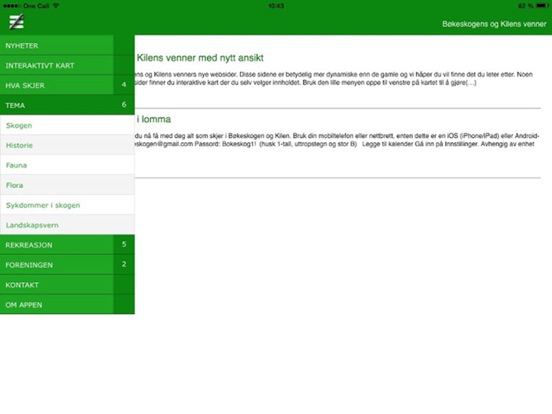Select the FORENINGEN menu item

click(56, 265)
